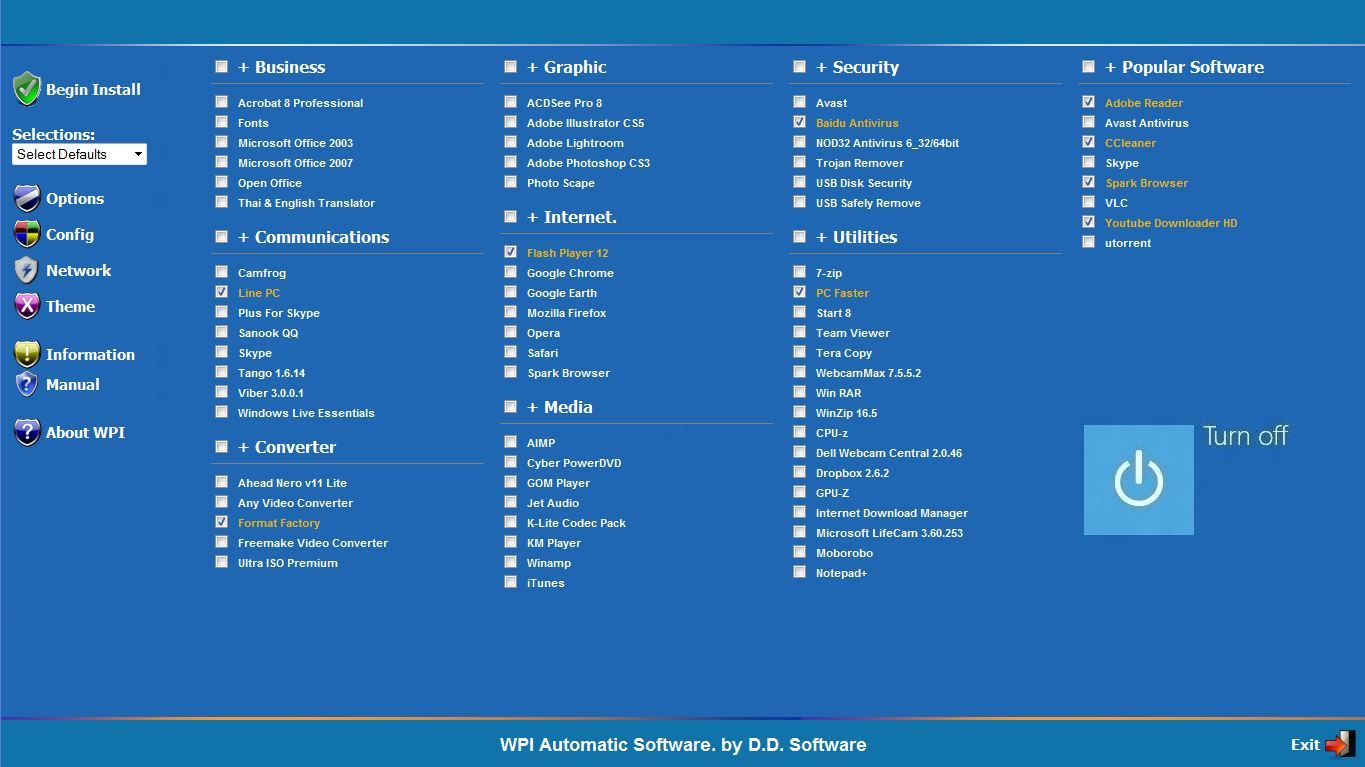This screenshot has height=767, width=1365.
Task: Click the "Dropbox 2.6.2" label
Action: 852,473
